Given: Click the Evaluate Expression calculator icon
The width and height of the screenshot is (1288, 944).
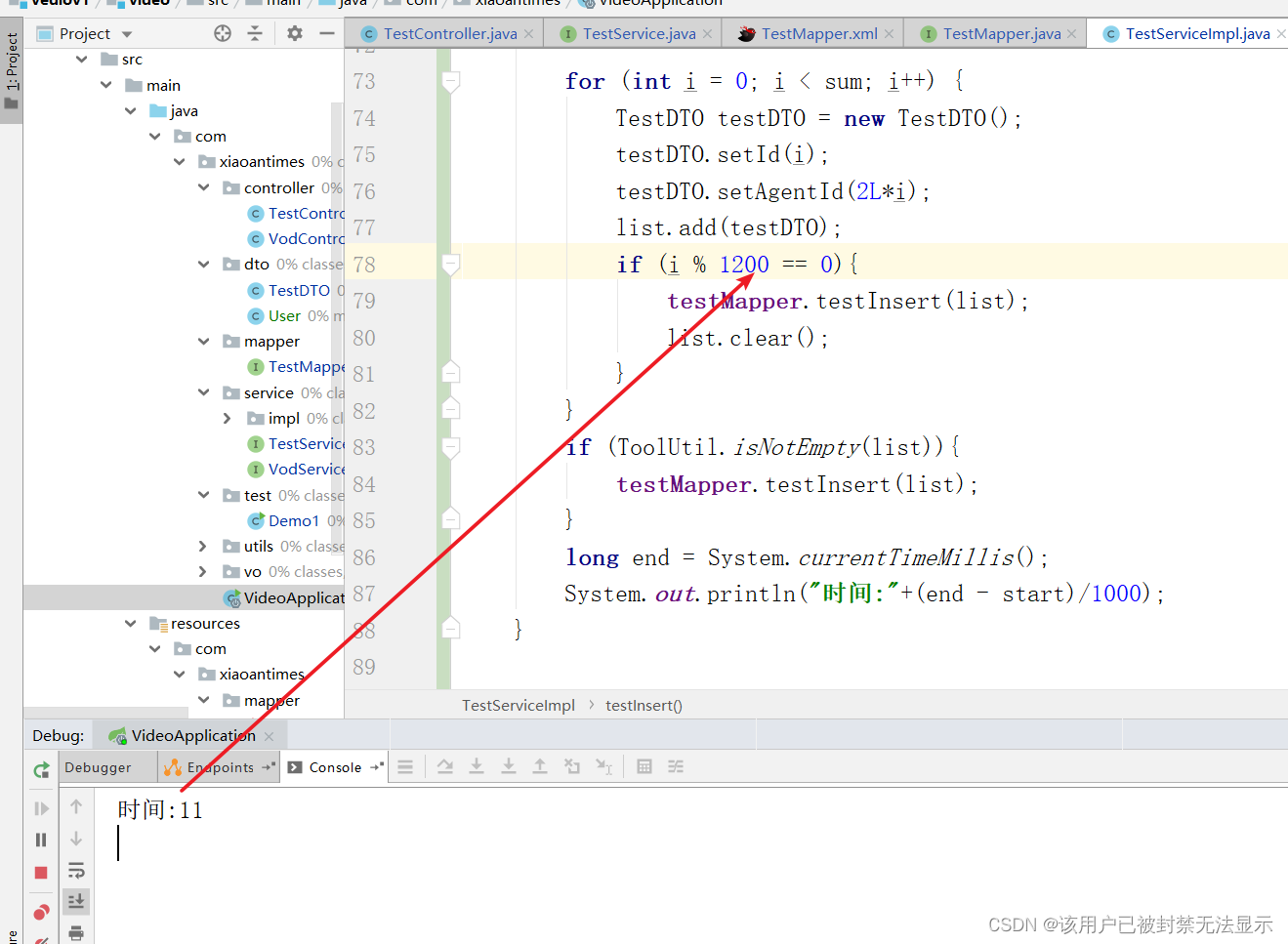Looking at the screenshot, I should [644, 767].
